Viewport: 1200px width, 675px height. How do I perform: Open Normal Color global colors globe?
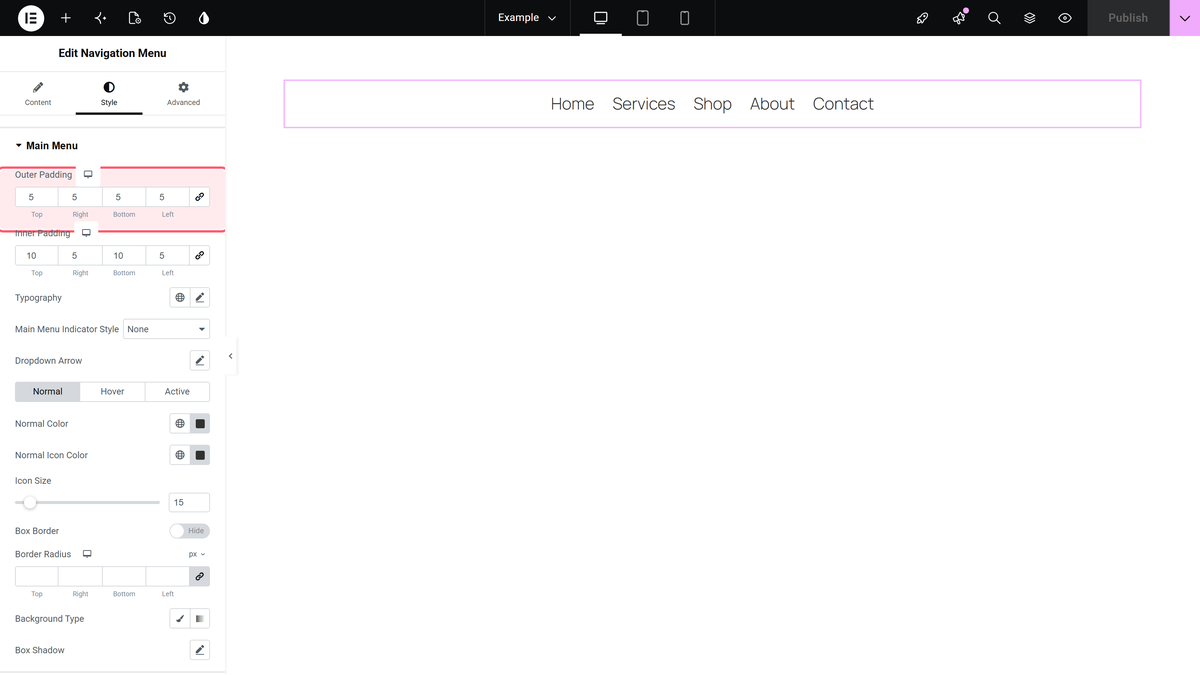click(180, 424)
